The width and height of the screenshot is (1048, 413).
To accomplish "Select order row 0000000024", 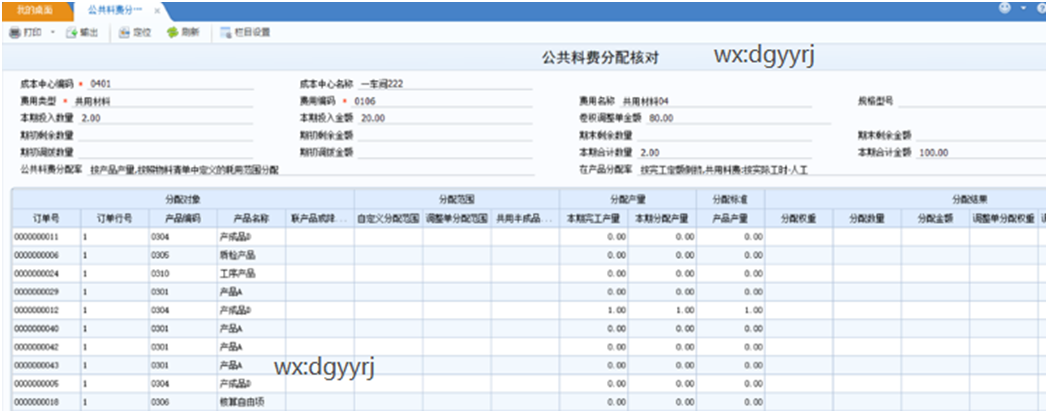I will pyautogui.click(x=529, y=273).
